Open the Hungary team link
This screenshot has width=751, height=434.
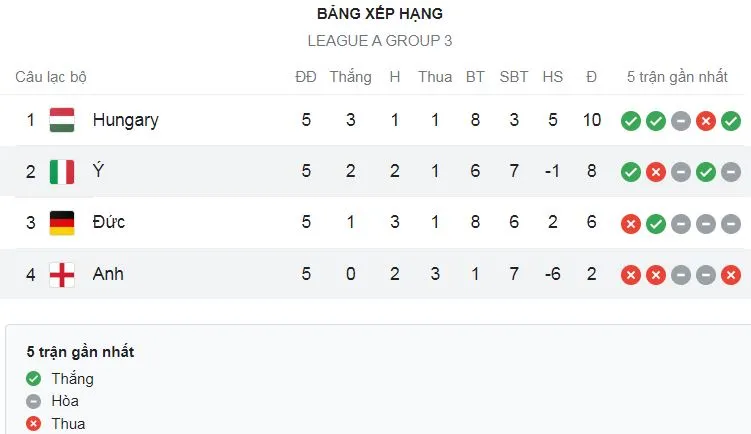[125, 120]
